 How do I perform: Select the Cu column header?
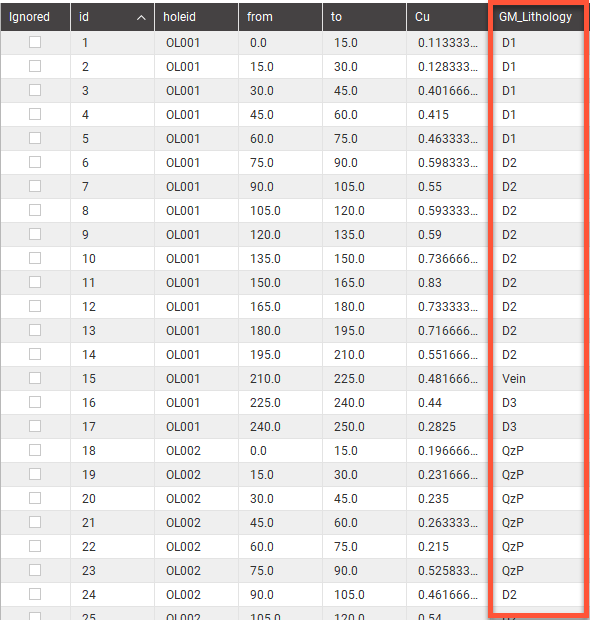pos(448,17)
